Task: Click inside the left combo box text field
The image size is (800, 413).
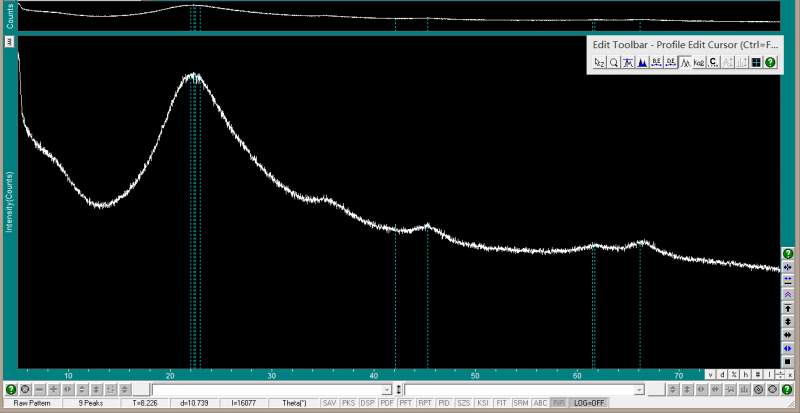Action: click(268, 390)
